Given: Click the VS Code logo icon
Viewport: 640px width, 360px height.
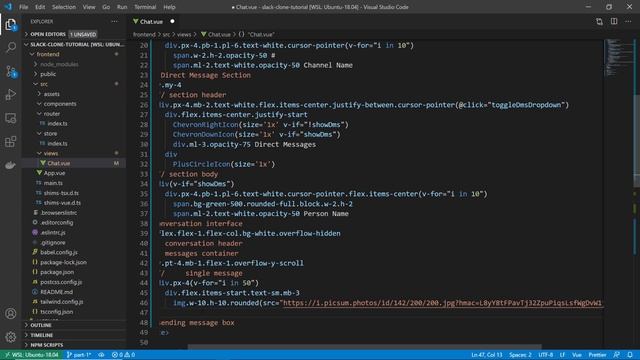Looking at the screenshot, I should (x=8, y=7).
